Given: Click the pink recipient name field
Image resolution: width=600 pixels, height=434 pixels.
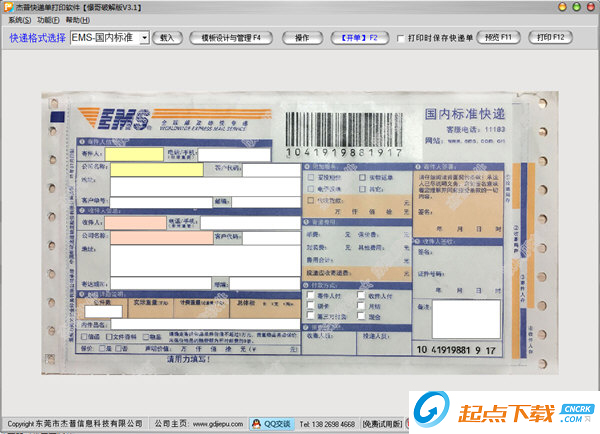Looking at the screenshot, I should (x=135, y=223).
